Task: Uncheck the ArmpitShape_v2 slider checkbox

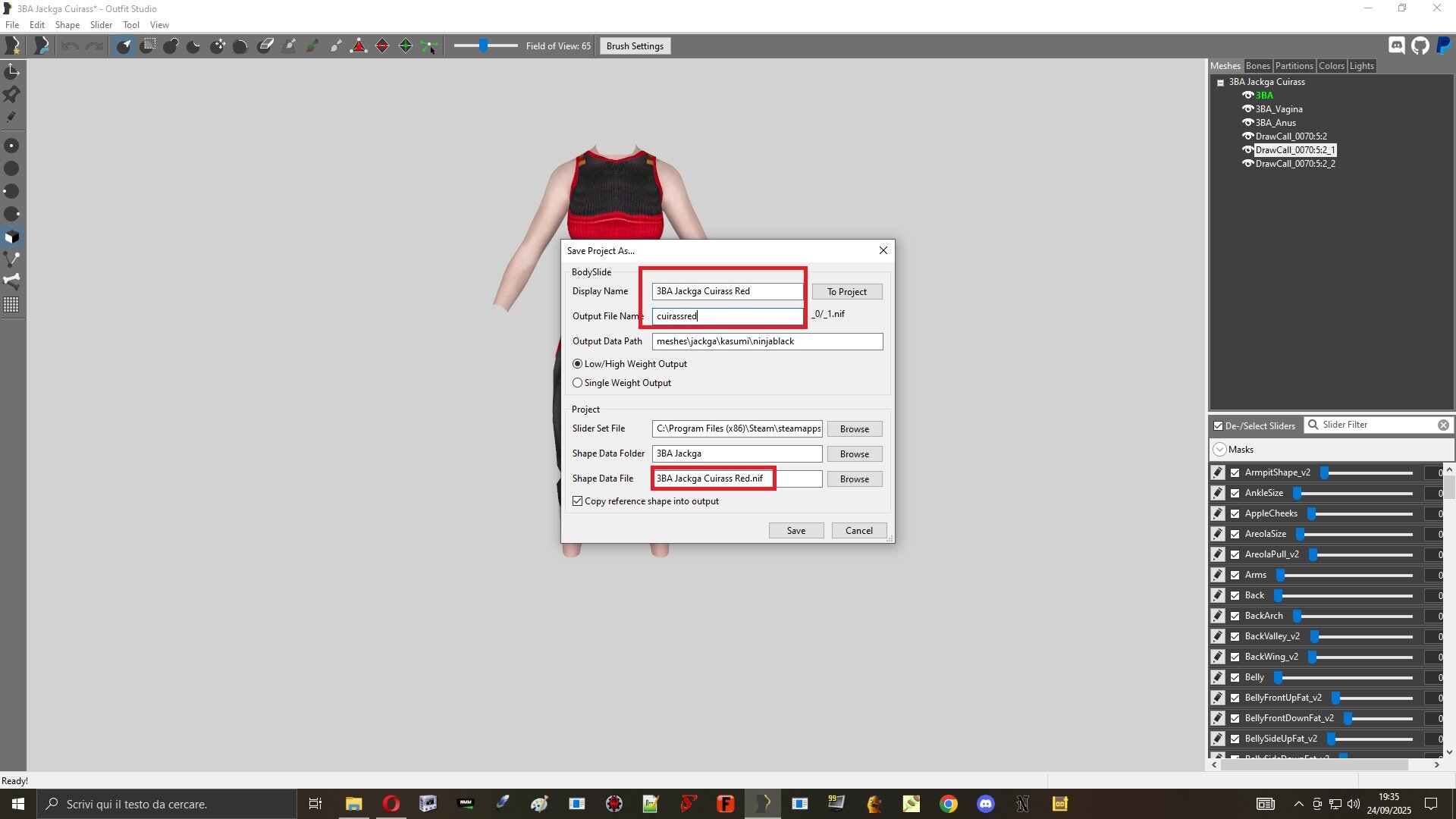Action: tap(1235, 472)
